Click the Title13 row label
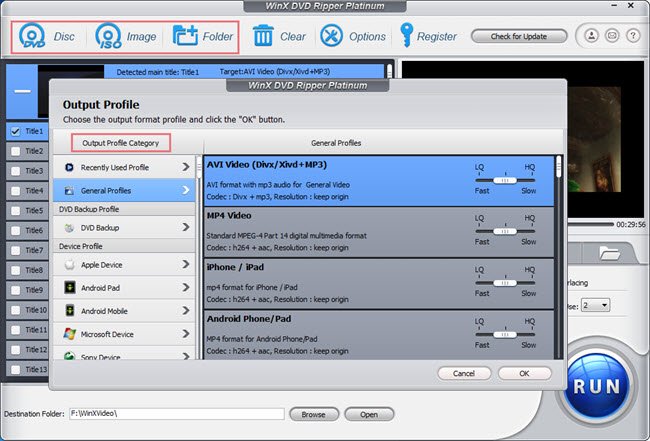Image resolution: width=650 pixels, height=441 pixels. 36,369
